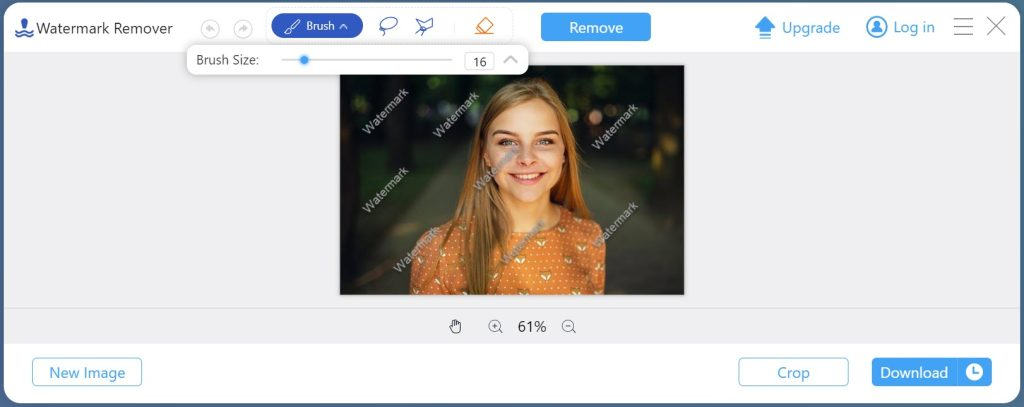Redo the last action
Screen dimensions: 1024x407
(243, 28)
